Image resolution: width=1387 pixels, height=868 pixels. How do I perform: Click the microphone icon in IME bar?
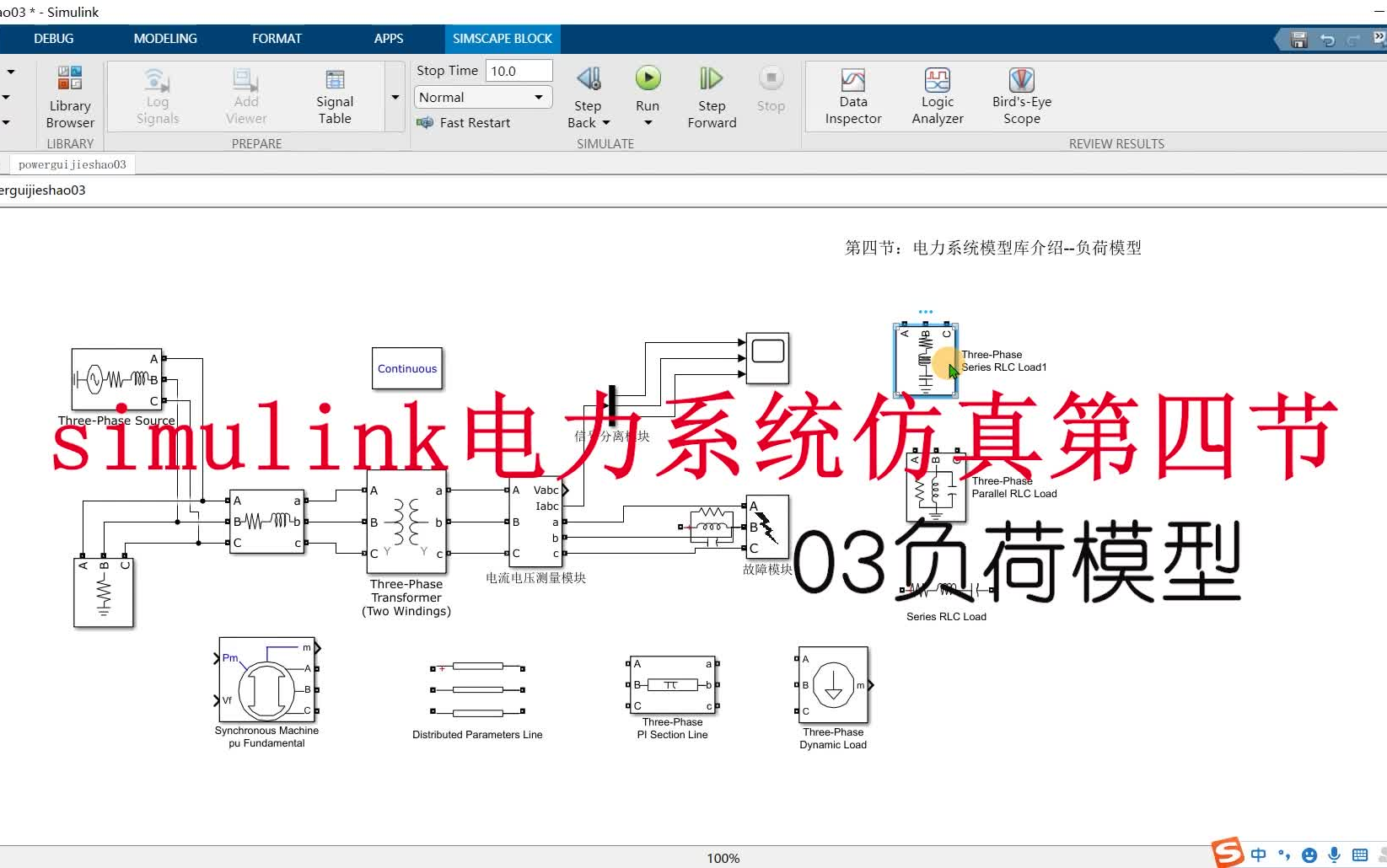click(x=1335, y=855)
